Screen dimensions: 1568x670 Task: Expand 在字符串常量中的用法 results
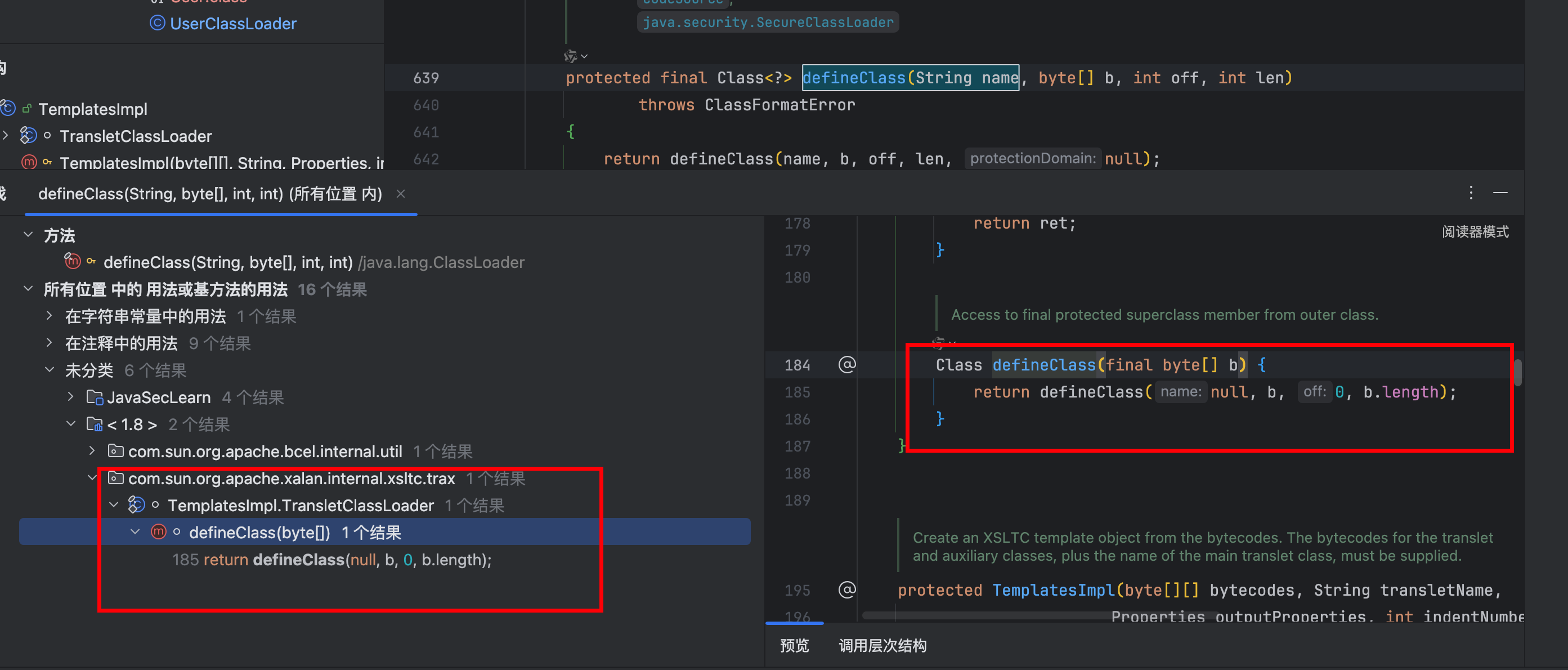[x=50, y=315]
